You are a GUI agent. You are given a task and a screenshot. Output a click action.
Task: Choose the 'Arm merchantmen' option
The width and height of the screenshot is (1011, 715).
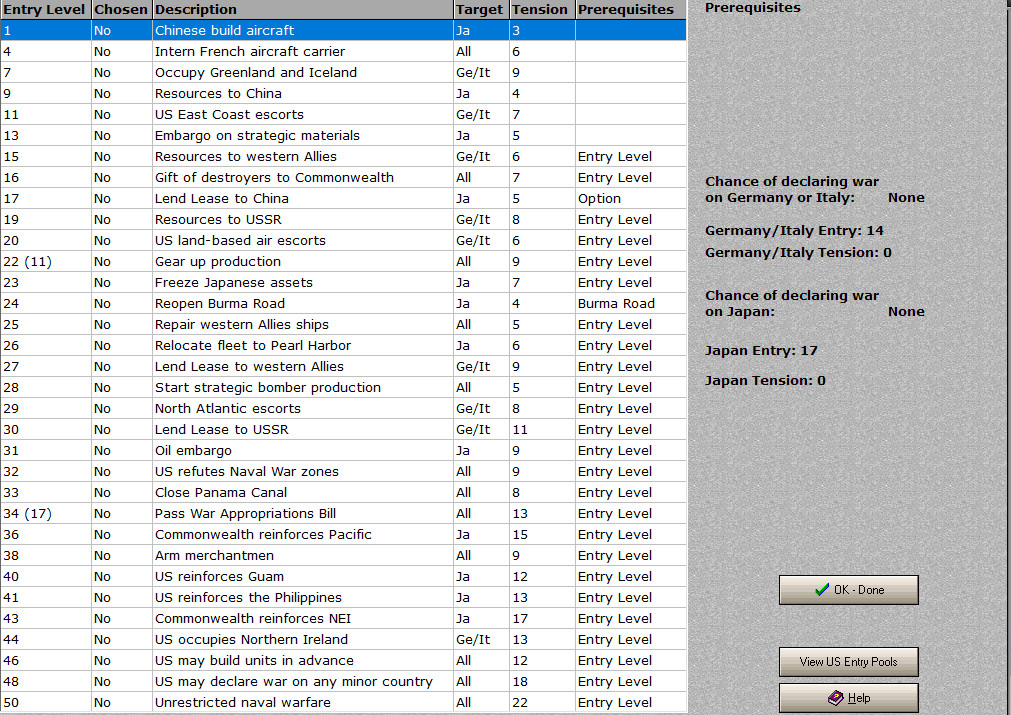[343, 556]
